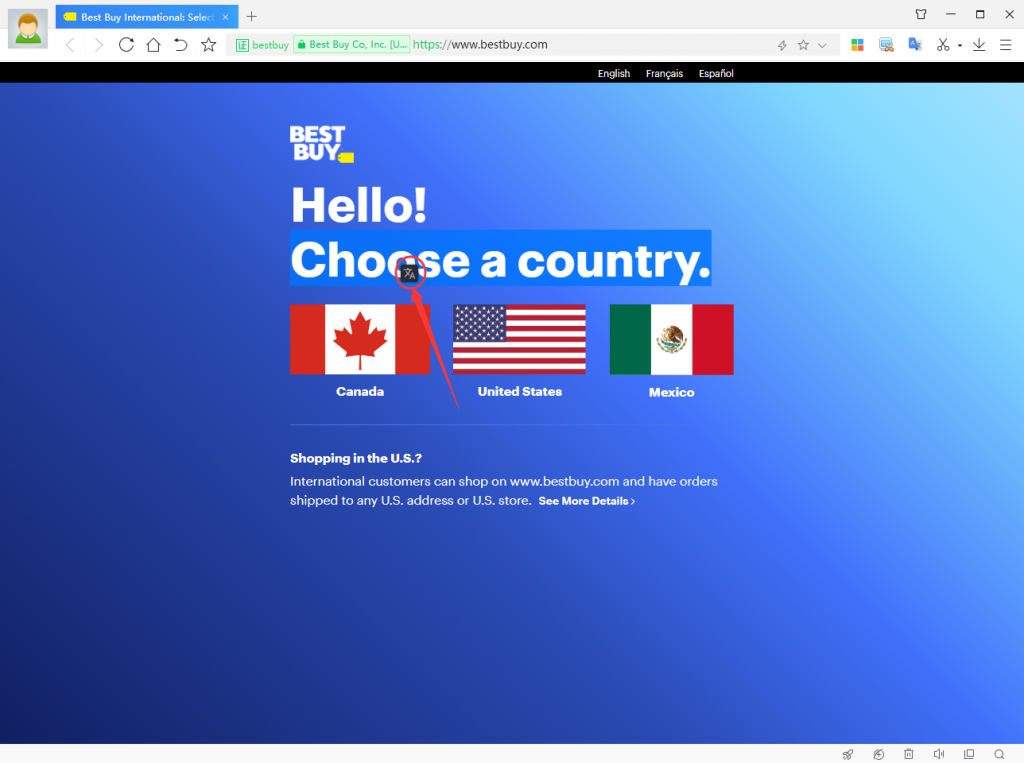Viewport: 1024px width, 763px height.
Task: Click the favorites star beside the undo arrow
Action: 208,44
